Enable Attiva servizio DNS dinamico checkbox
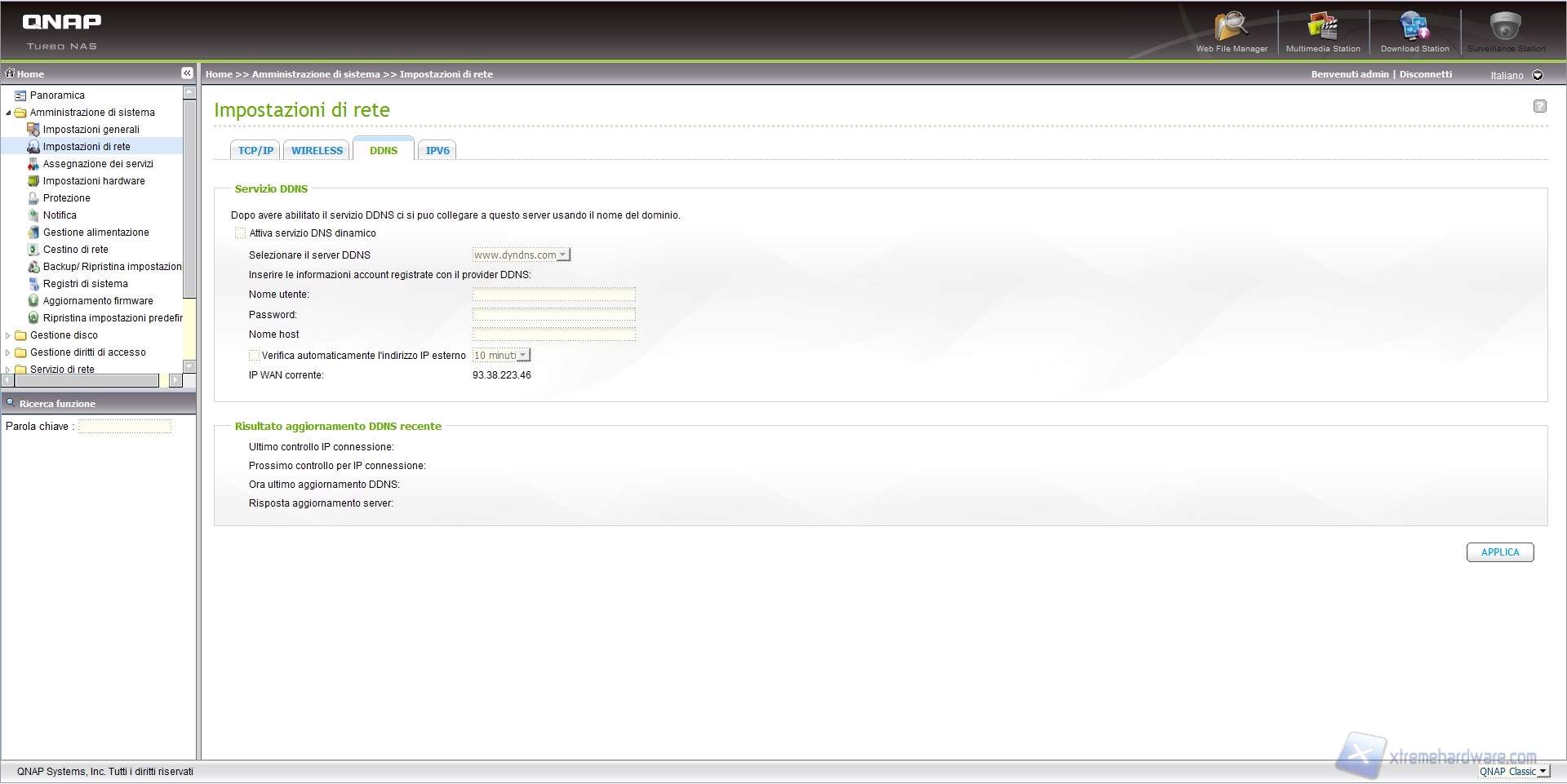This screenshot has width=1567, height=784. pyautogui.click(x=240, y=233)
